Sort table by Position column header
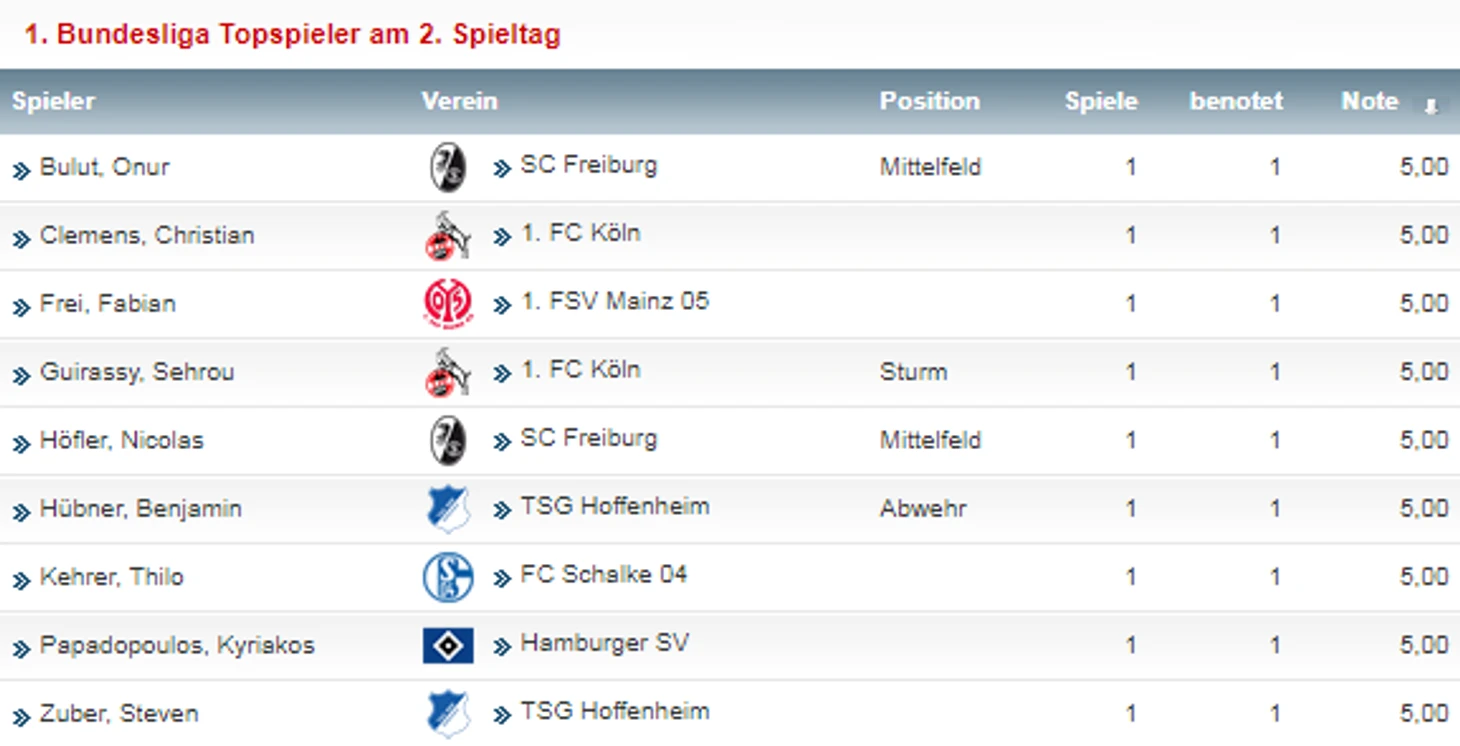 pyautogui.click(x=930, y=101)
